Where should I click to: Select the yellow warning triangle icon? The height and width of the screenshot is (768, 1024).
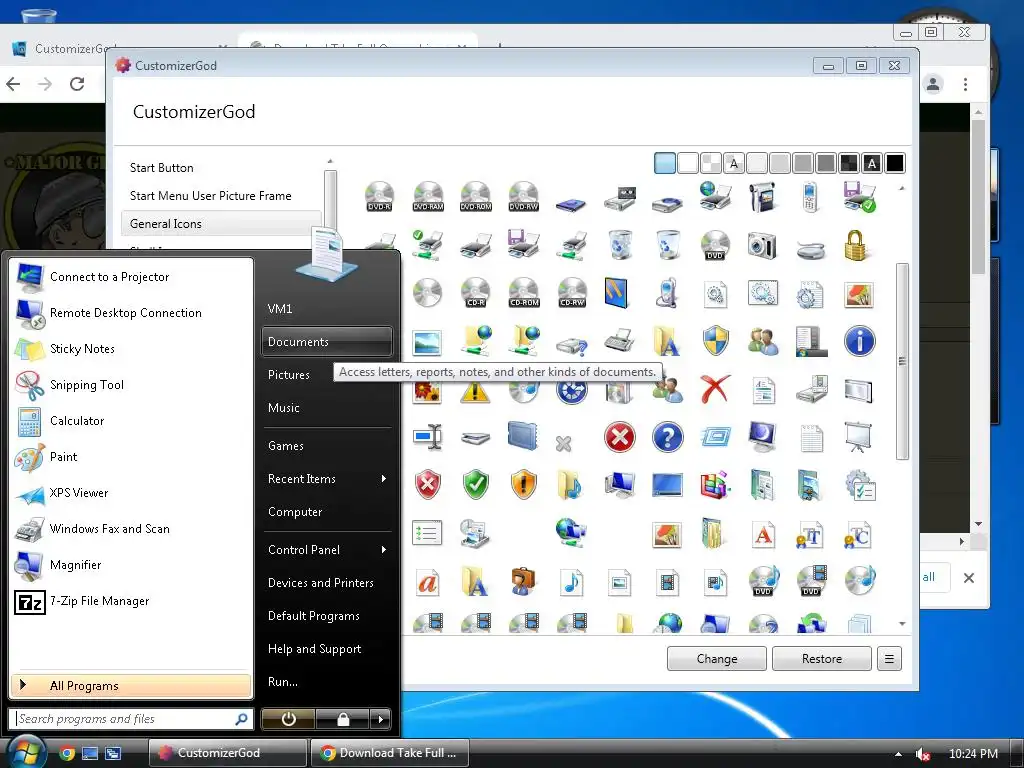(x=475, y=391)
